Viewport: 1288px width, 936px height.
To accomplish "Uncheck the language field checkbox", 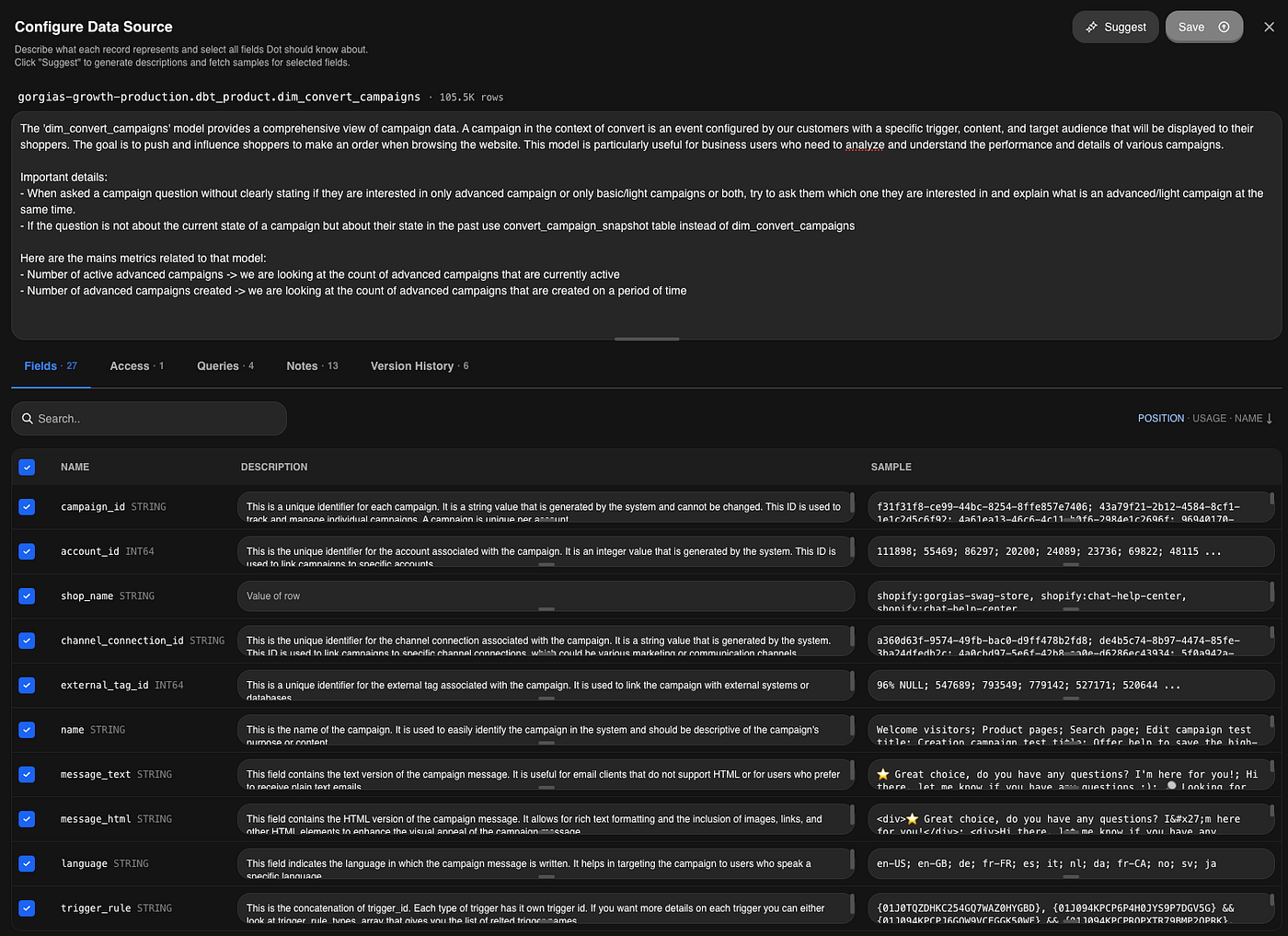I will (x=27, y=864).
